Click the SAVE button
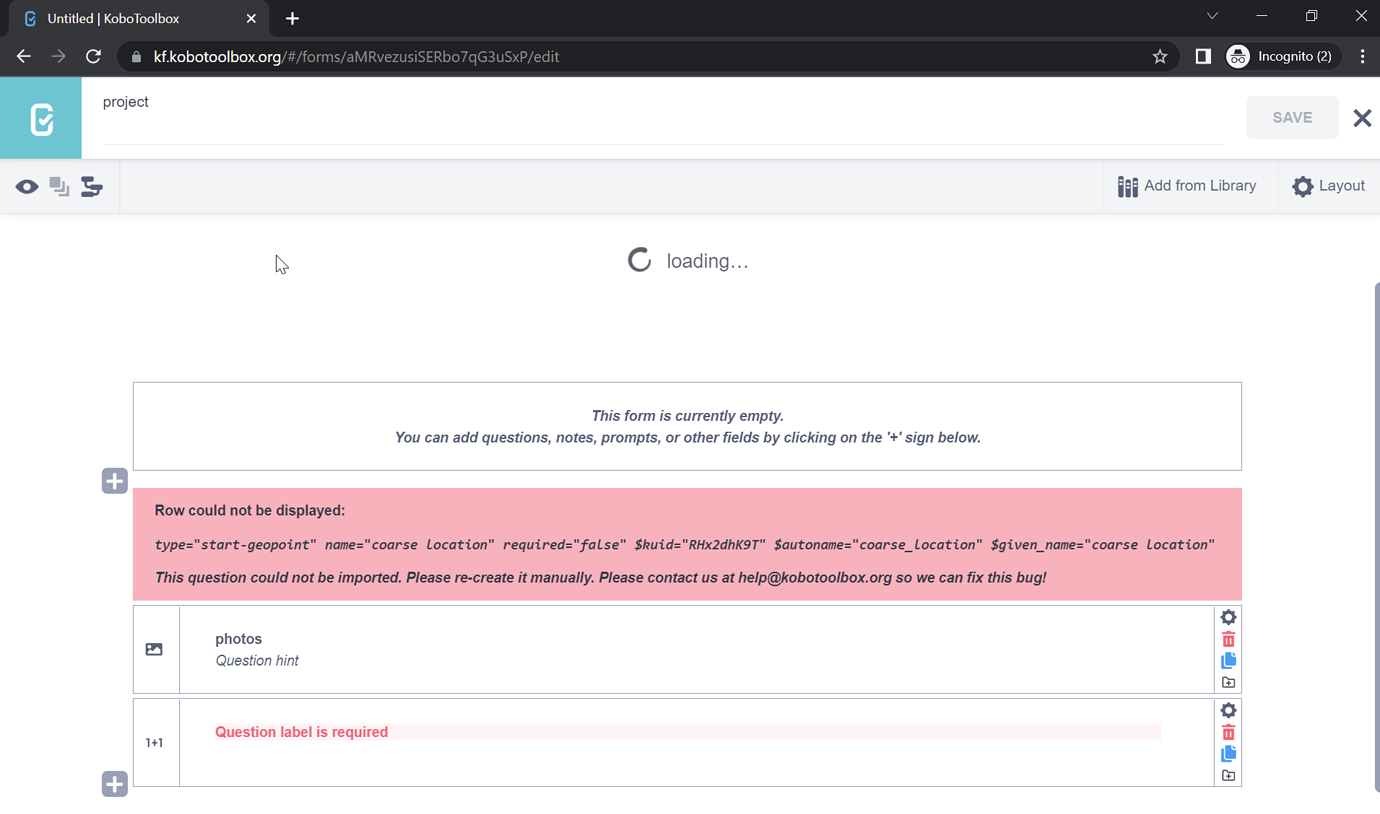 tap(1292, 117)
